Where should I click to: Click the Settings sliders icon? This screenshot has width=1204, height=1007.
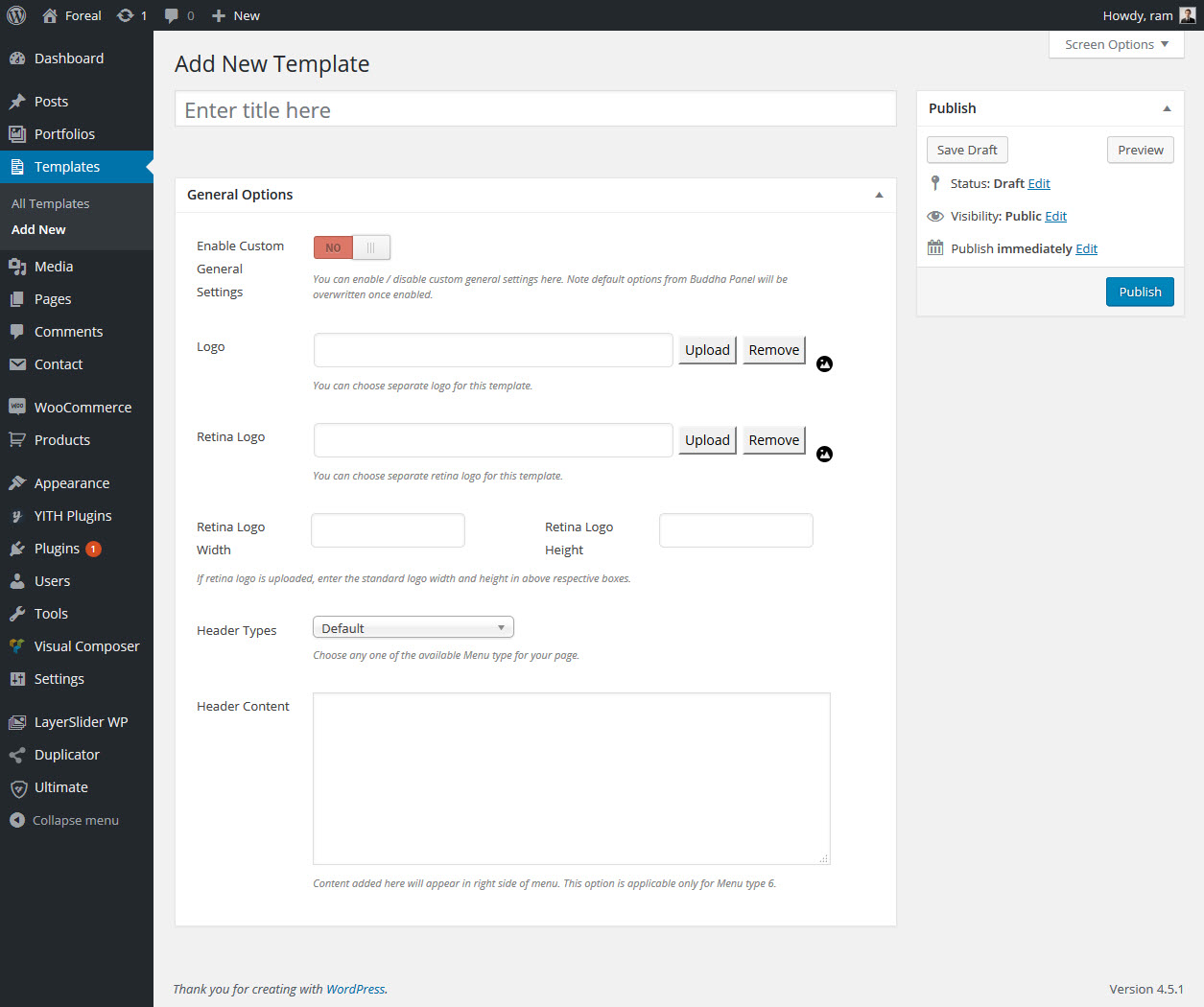(17, 679)
